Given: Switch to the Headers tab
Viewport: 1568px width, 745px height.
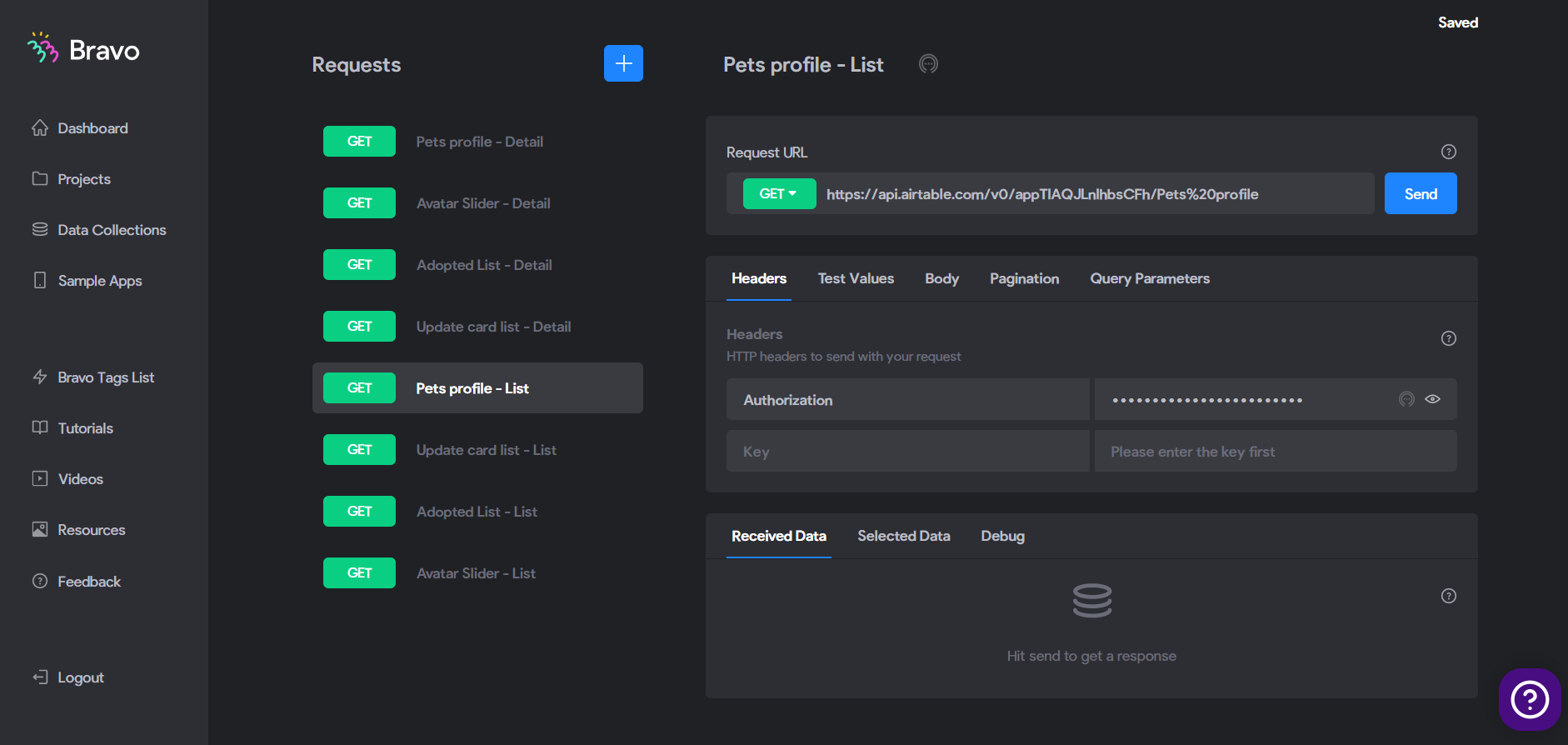Looking at the screenshot, I should [x=759, y=278].
